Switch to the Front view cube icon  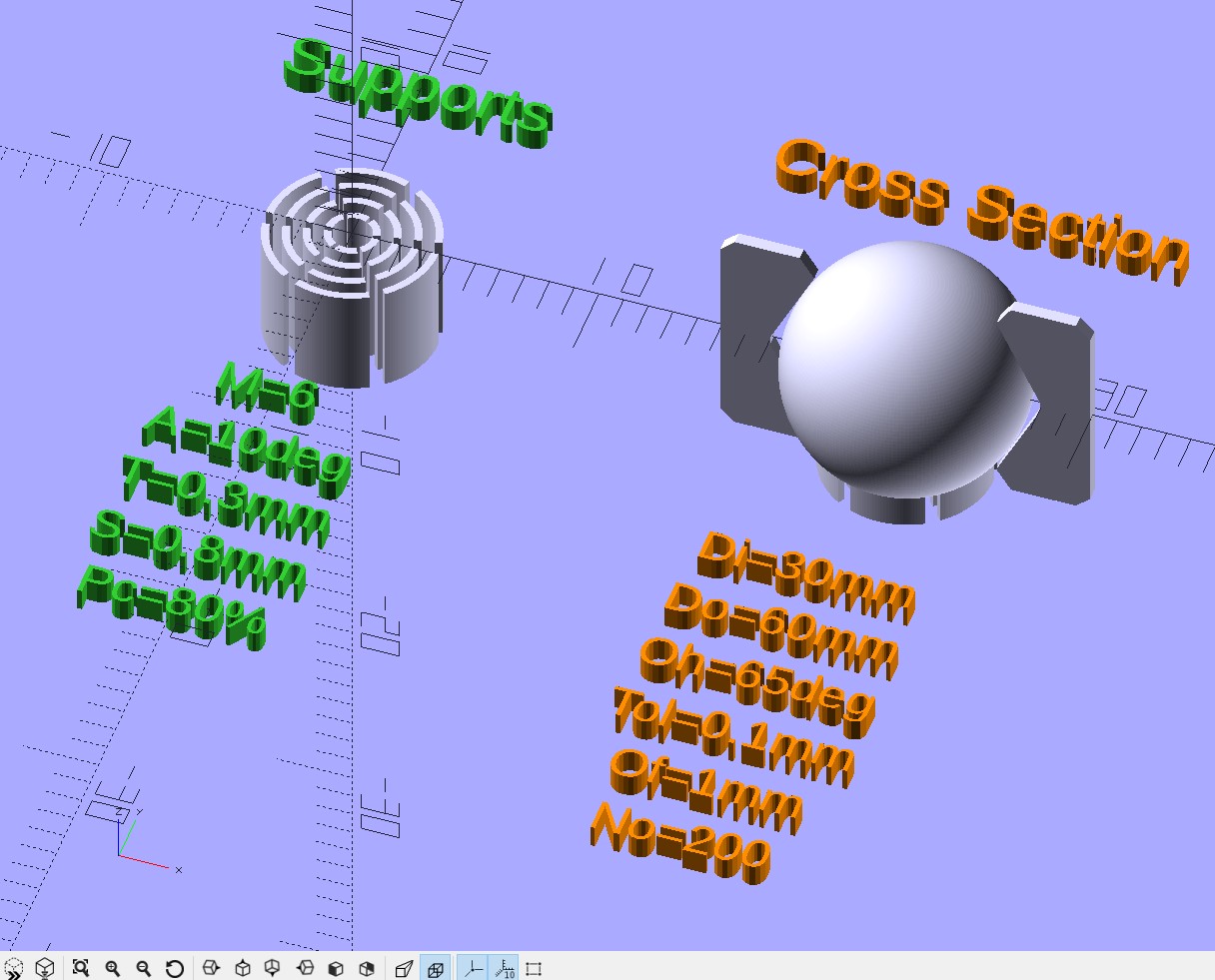[x=336, y=968]
